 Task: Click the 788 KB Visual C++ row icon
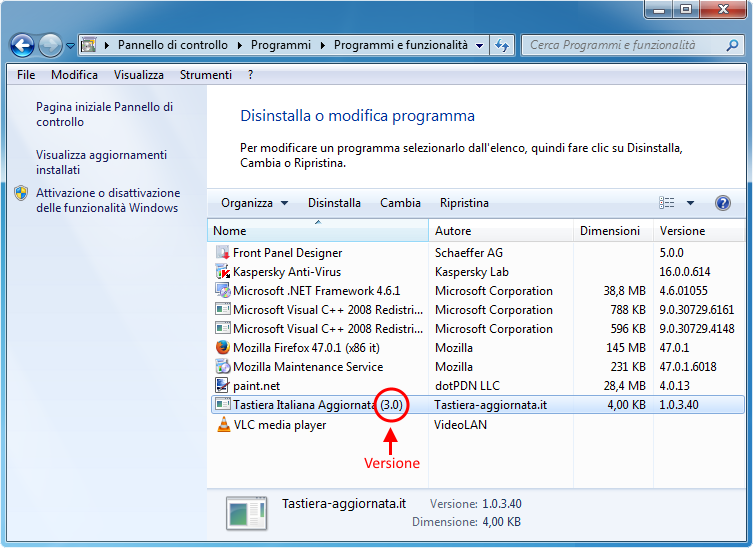pos(222,309)
